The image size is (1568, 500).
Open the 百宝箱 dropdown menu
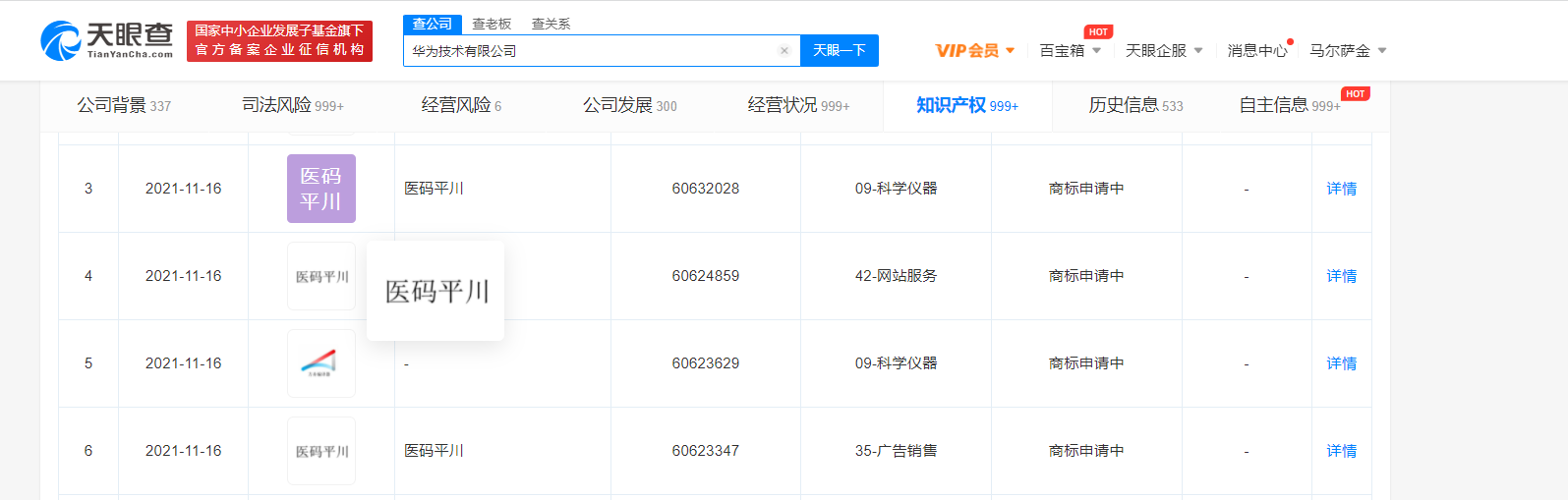[1071, 50]
